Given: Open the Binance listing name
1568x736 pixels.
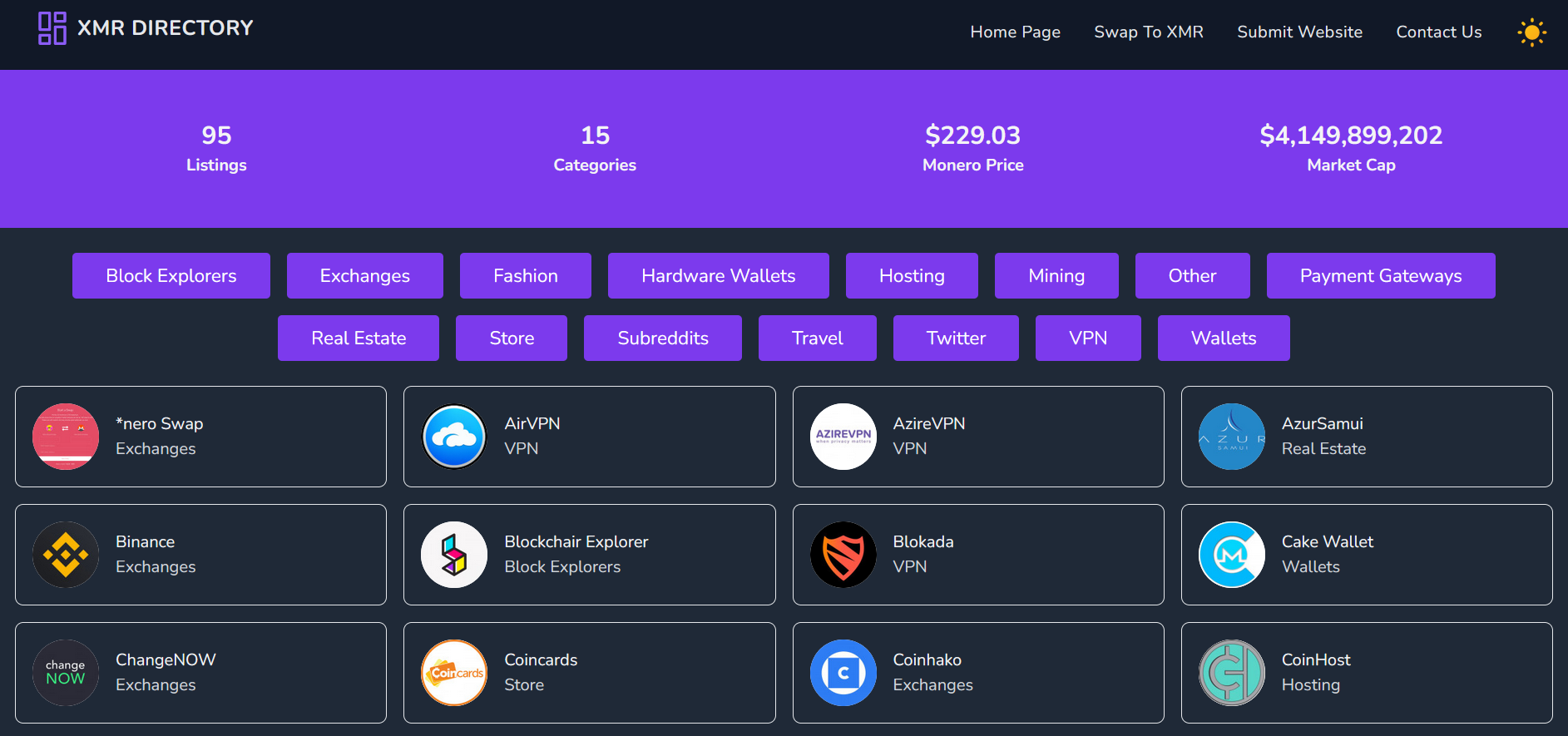Looking at the screenshot, I should 146,541.
